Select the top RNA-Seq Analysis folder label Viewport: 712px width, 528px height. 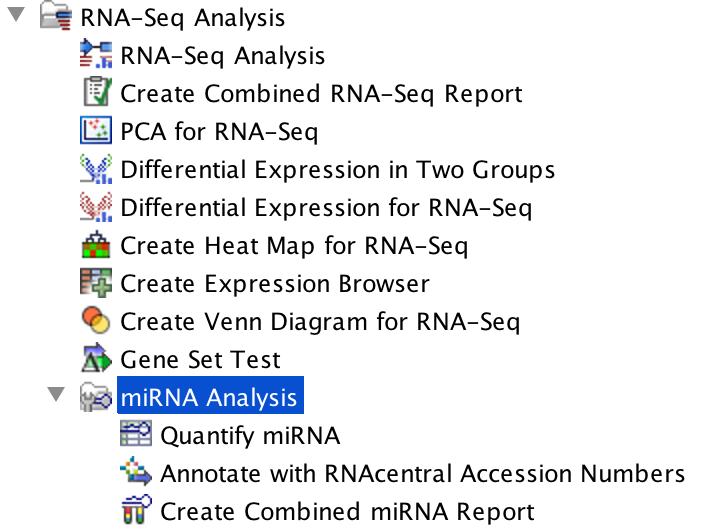(183, 18)
